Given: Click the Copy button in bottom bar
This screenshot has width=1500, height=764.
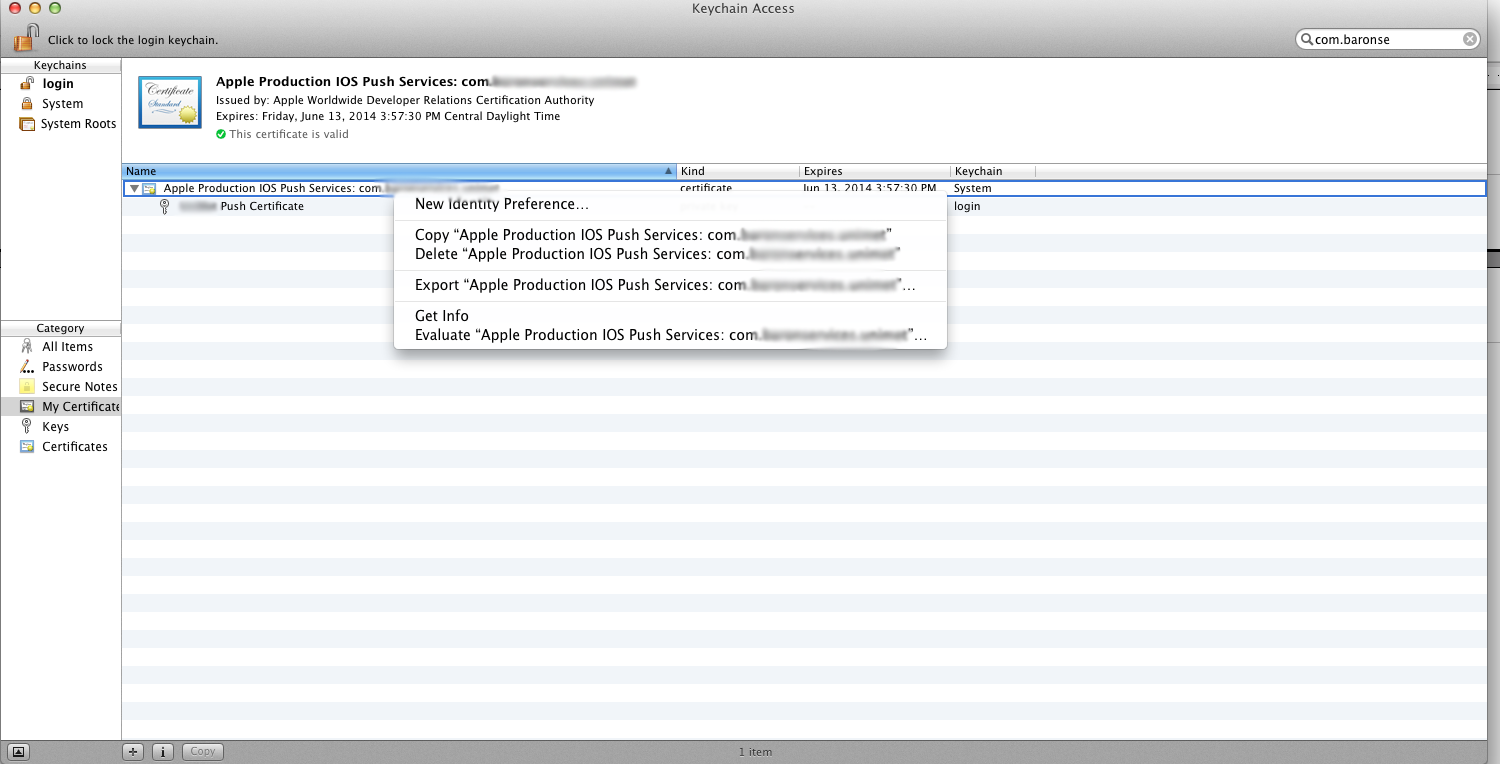Looking at the screenshot, I should [203, 751].
